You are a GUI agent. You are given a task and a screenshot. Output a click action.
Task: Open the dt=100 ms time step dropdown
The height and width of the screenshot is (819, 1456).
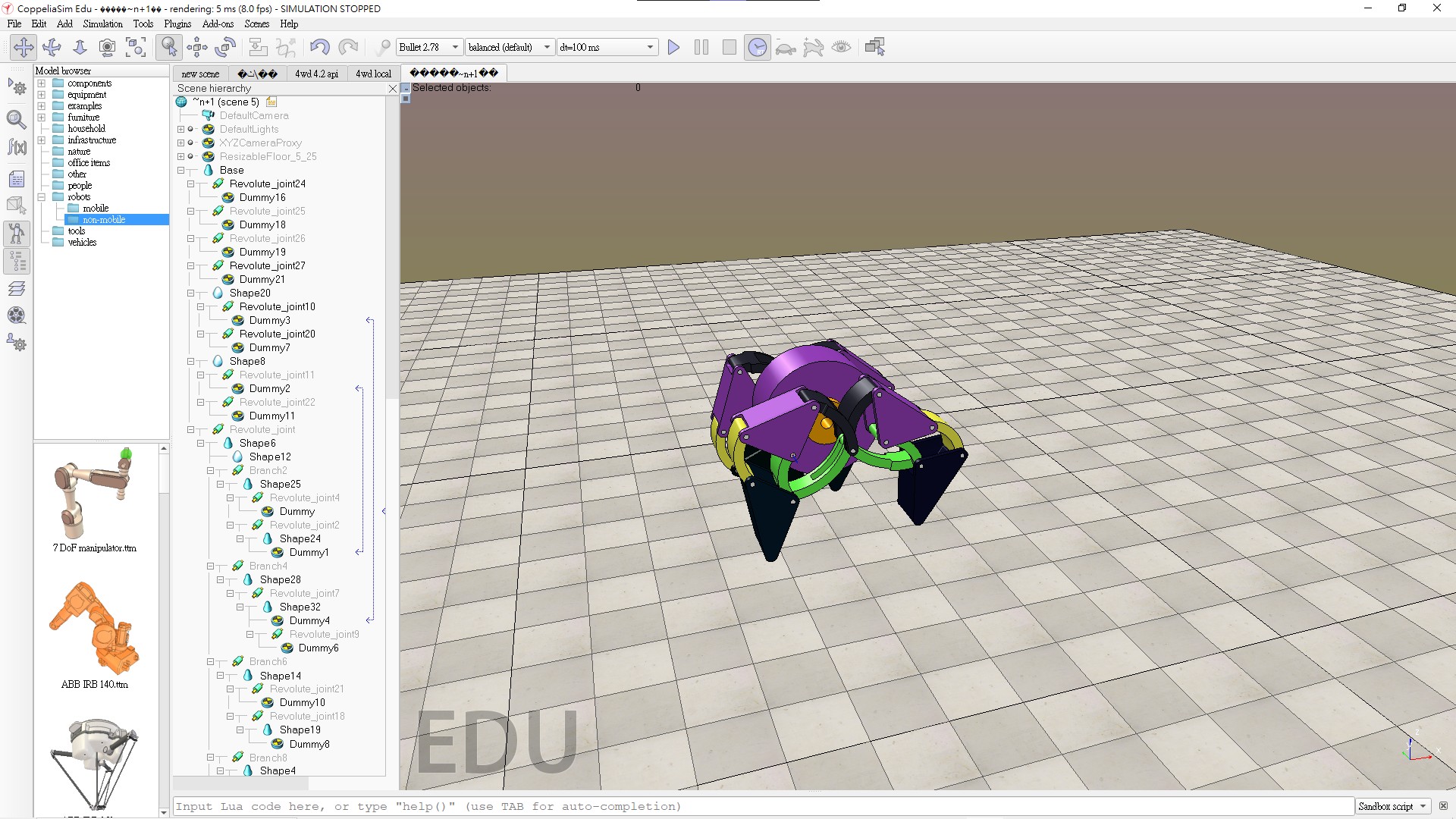pyautogui.click(x=607, y=47)
